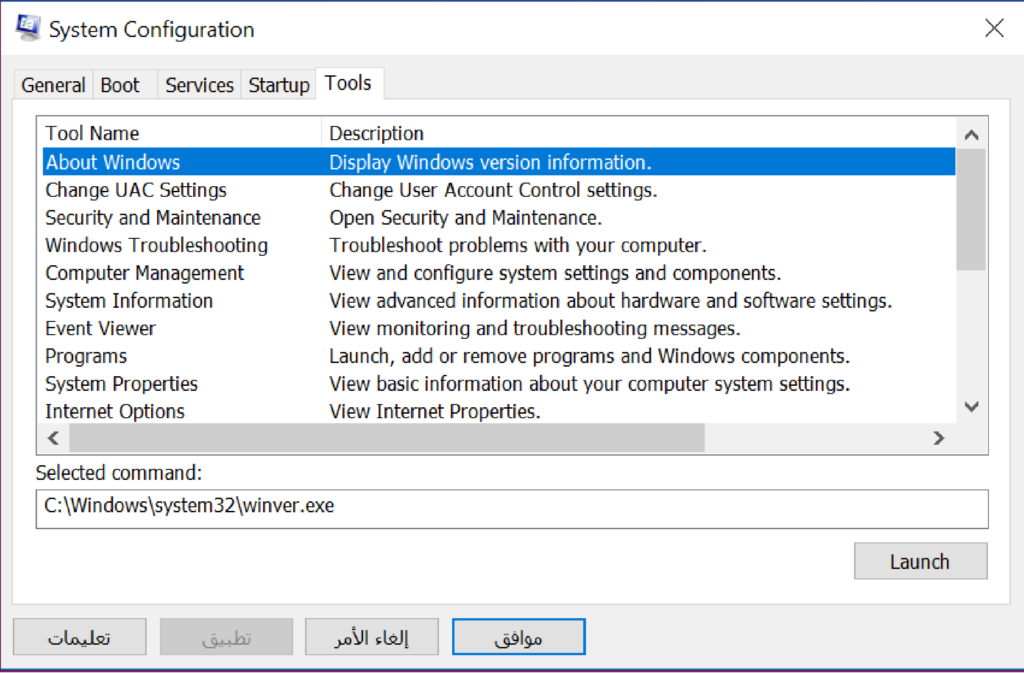Open the Startup tab
The height and width of the screenshot is (673, 1024).
(279, 85)
